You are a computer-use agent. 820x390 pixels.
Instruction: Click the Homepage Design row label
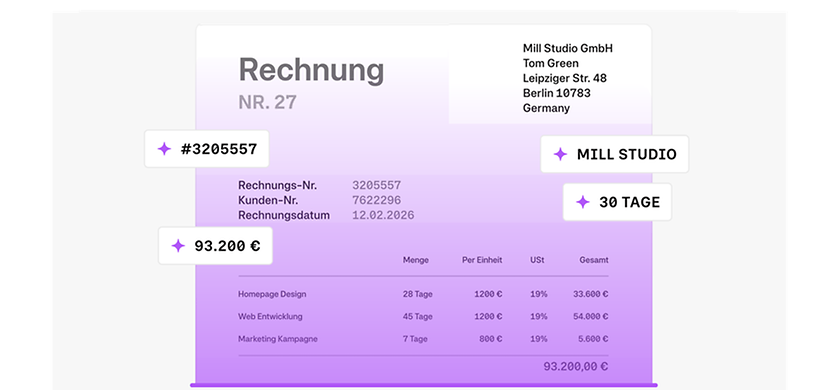[x=272, y=294]
